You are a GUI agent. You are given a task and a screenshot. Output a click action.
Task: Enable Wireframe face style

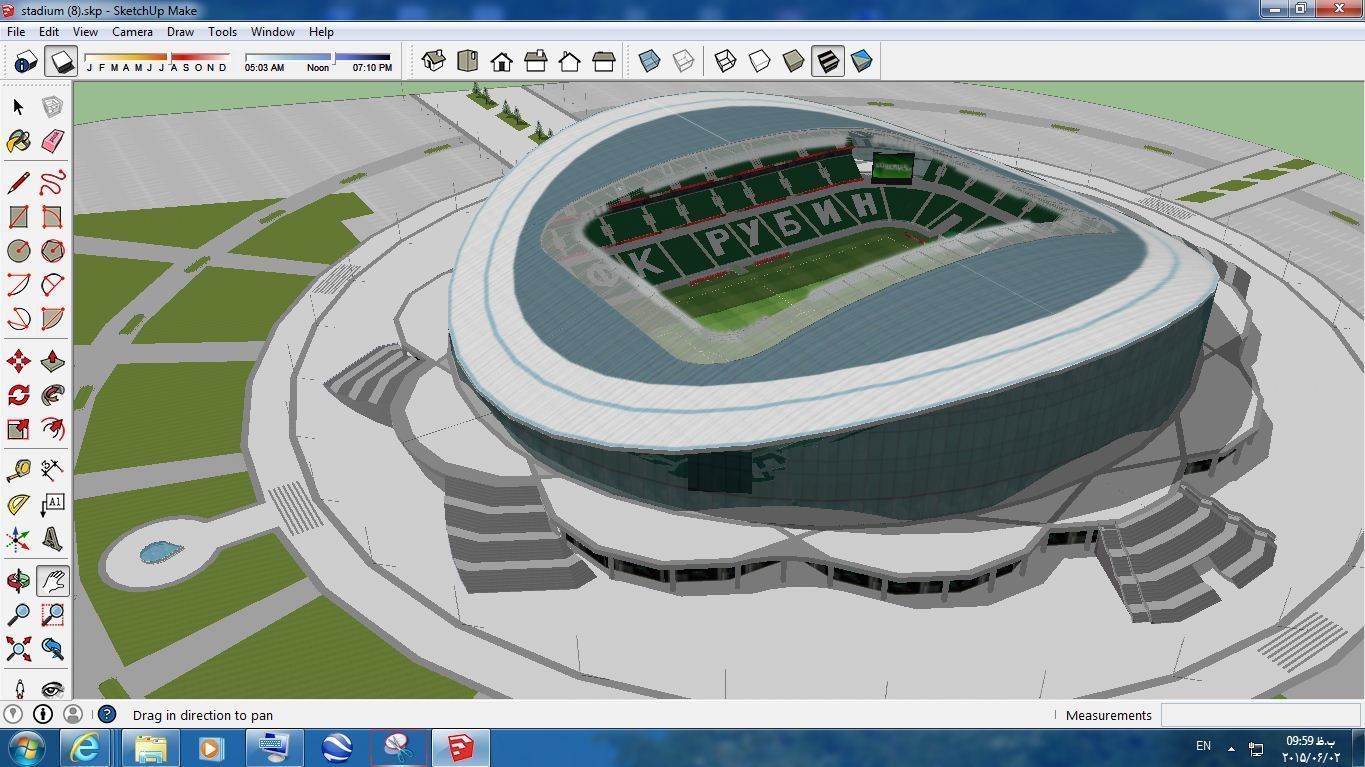[725, 61]
